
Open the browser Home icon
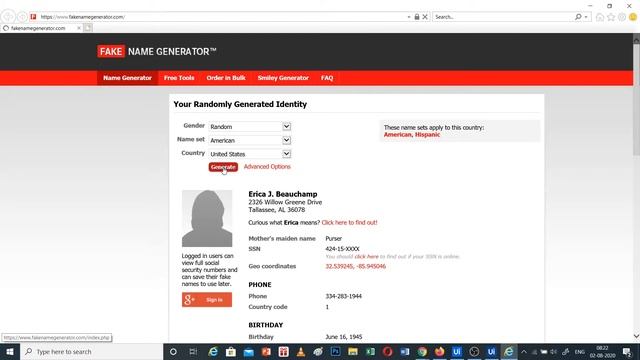coord(600,17)
